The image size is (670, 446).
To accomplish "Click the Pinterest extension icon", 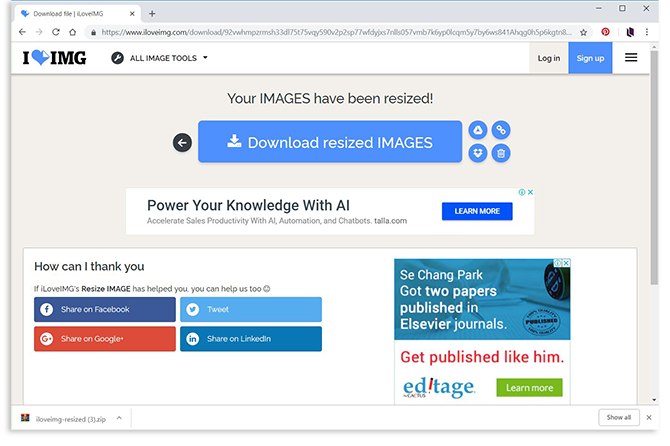I will 605,32.
